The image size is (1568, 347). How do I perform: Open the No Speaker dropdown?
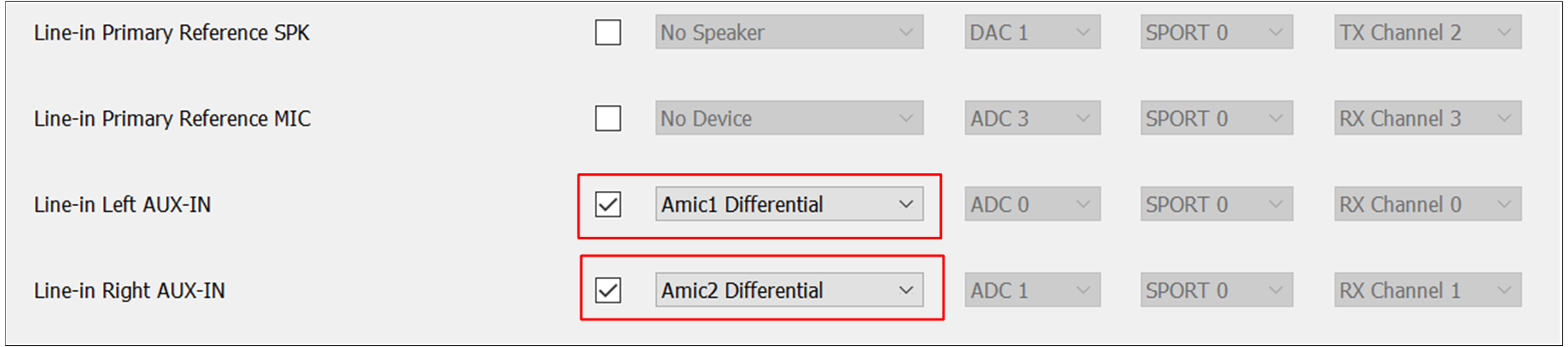789,33
